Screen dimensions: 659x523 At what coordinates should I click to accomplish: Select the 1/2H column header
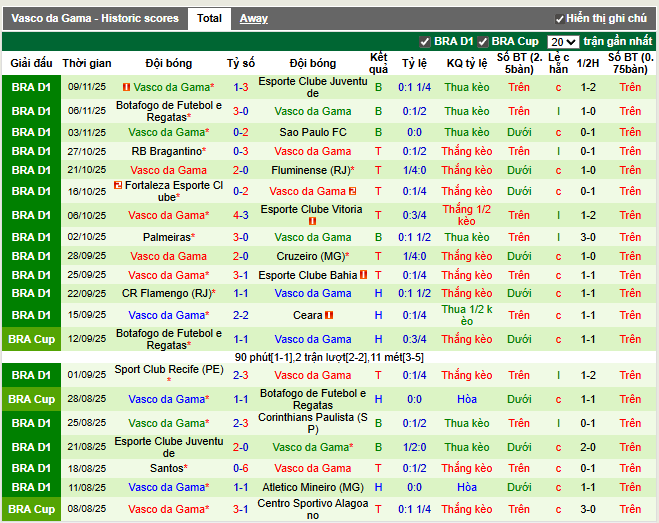[588, 63]
